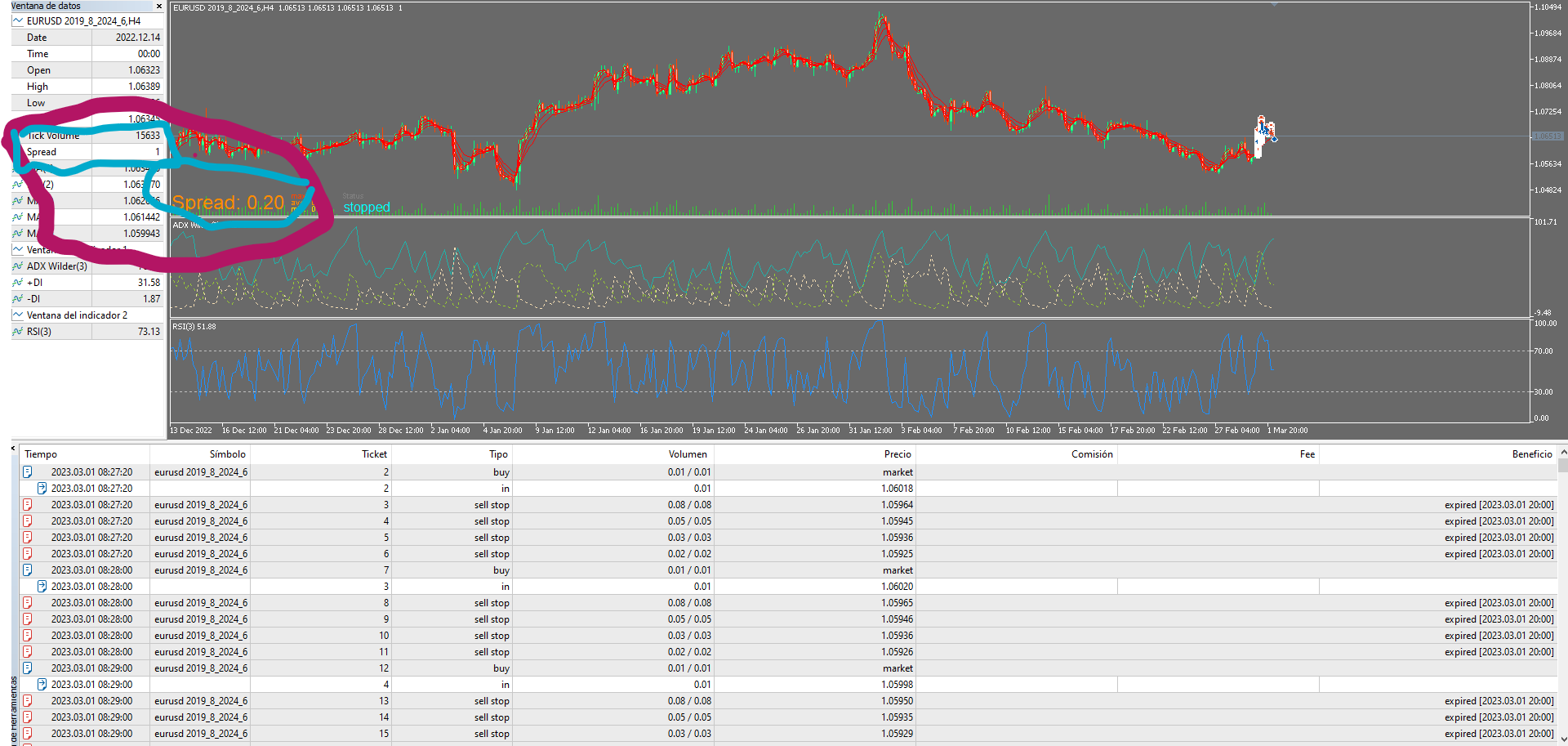Click the deal 'in' arrow icon at 08:27:20

(x=42, y=489)
